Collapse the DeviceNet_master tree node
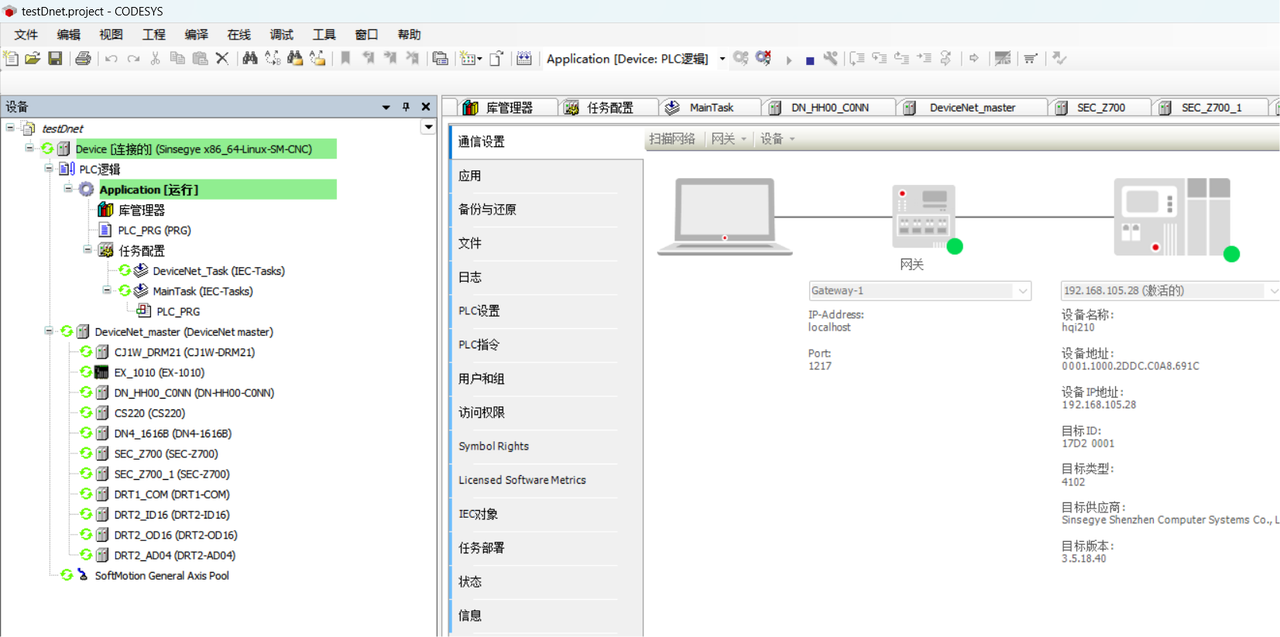 (x=49, y=331)
